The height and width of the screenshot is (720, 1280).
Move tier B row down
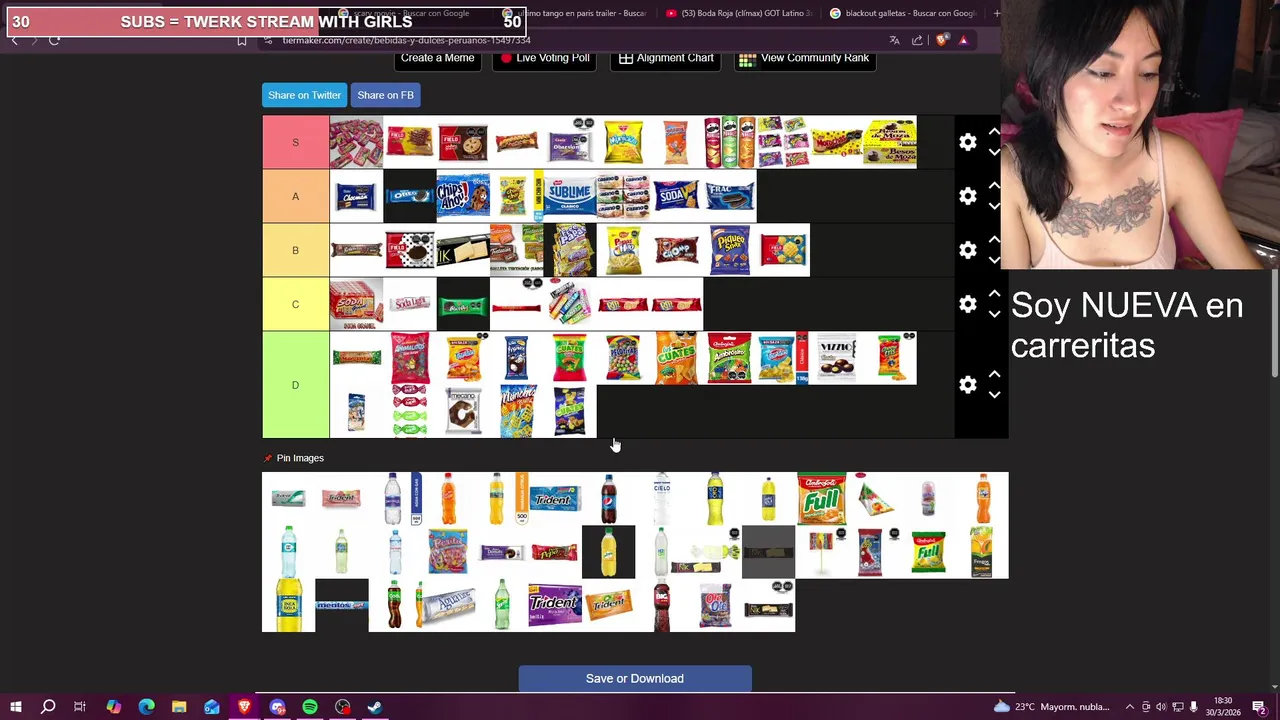click(994, 260)
